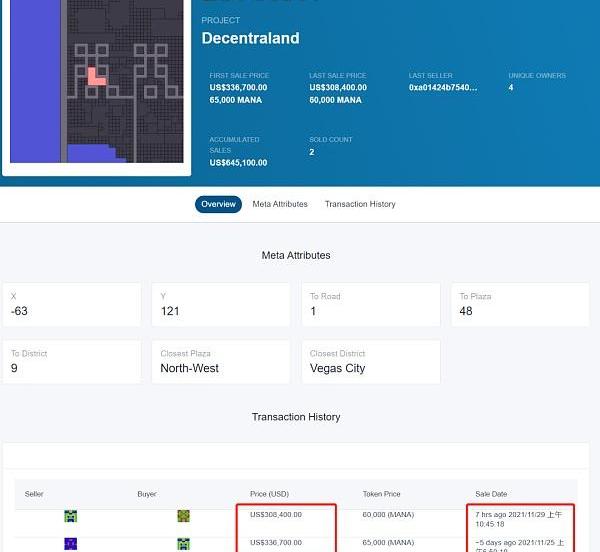Click the 60,000 MANA last sale value
Image resolution: width=600 pixels, height=552 pixels.
pos(335,100)
